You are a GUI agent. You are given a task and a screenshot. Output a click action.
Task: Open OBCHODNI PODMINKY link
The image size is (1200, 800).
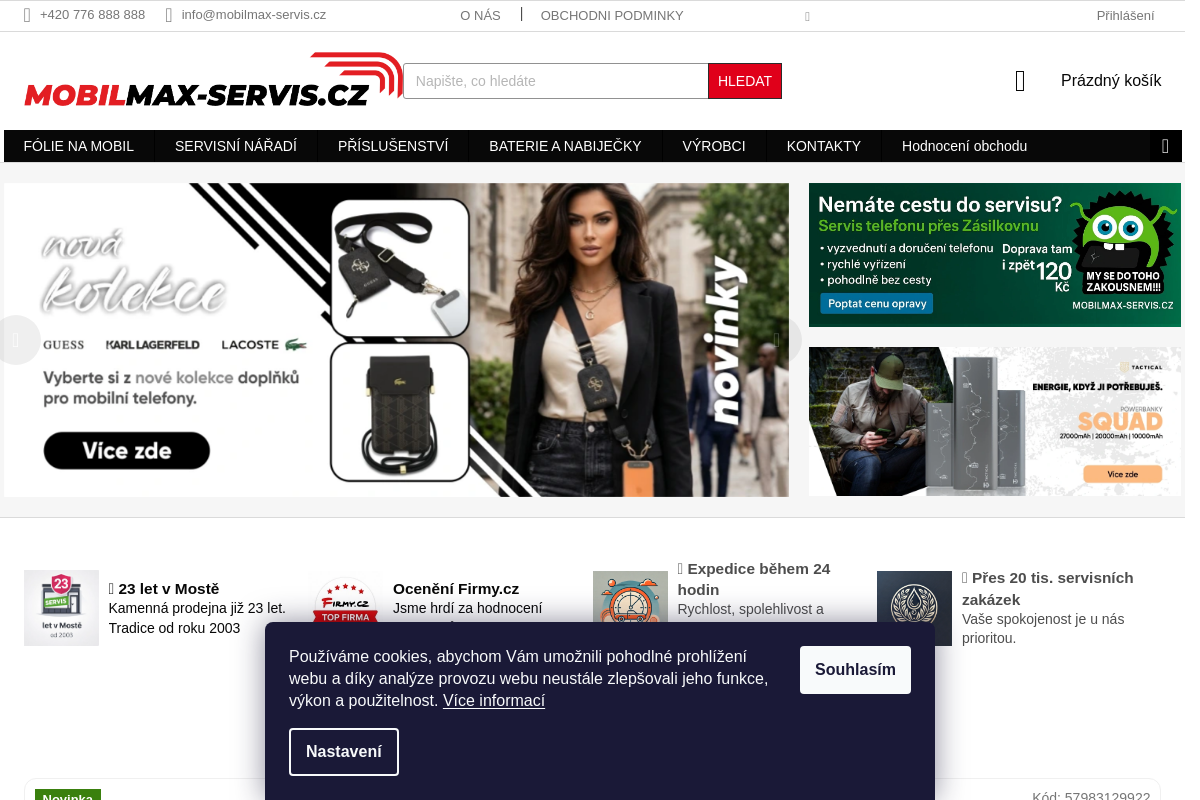pos(612,15)
